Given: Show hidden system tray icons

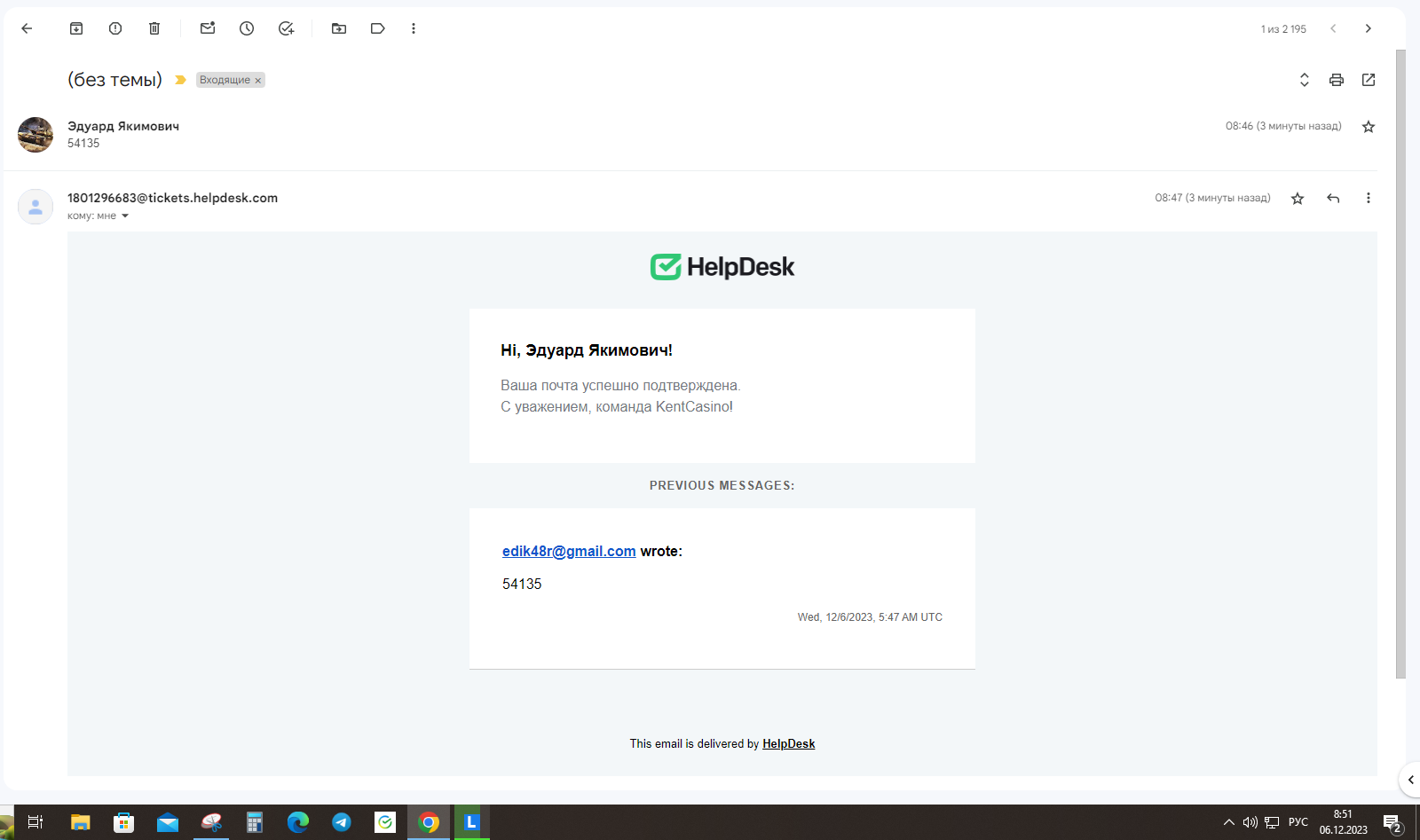Looking at the screenshot, I should (1229, 822).
